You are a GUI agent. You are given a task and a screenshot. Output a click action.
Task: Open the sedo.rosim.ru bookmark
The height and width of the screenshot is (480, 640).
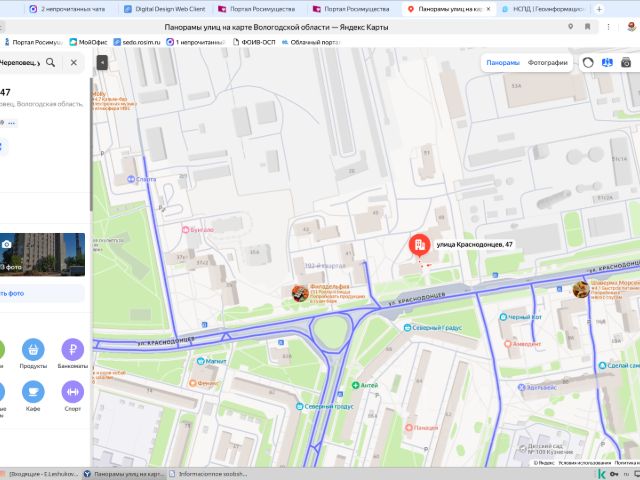[137, 42]
